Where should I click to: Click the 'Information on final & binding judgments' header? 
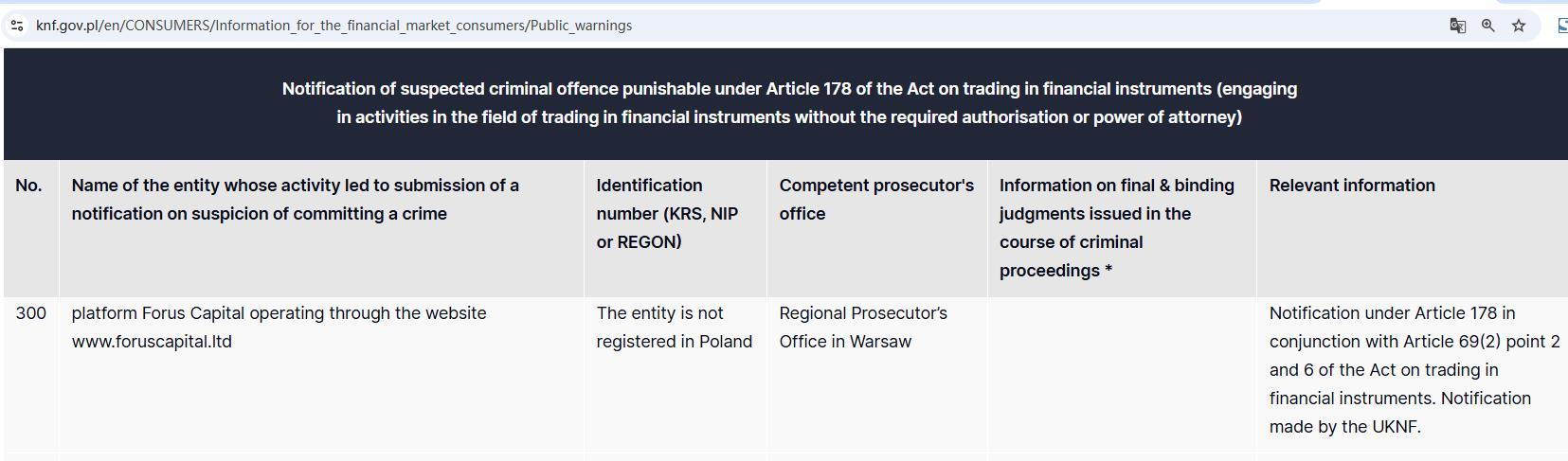[x=1116, y=228]
